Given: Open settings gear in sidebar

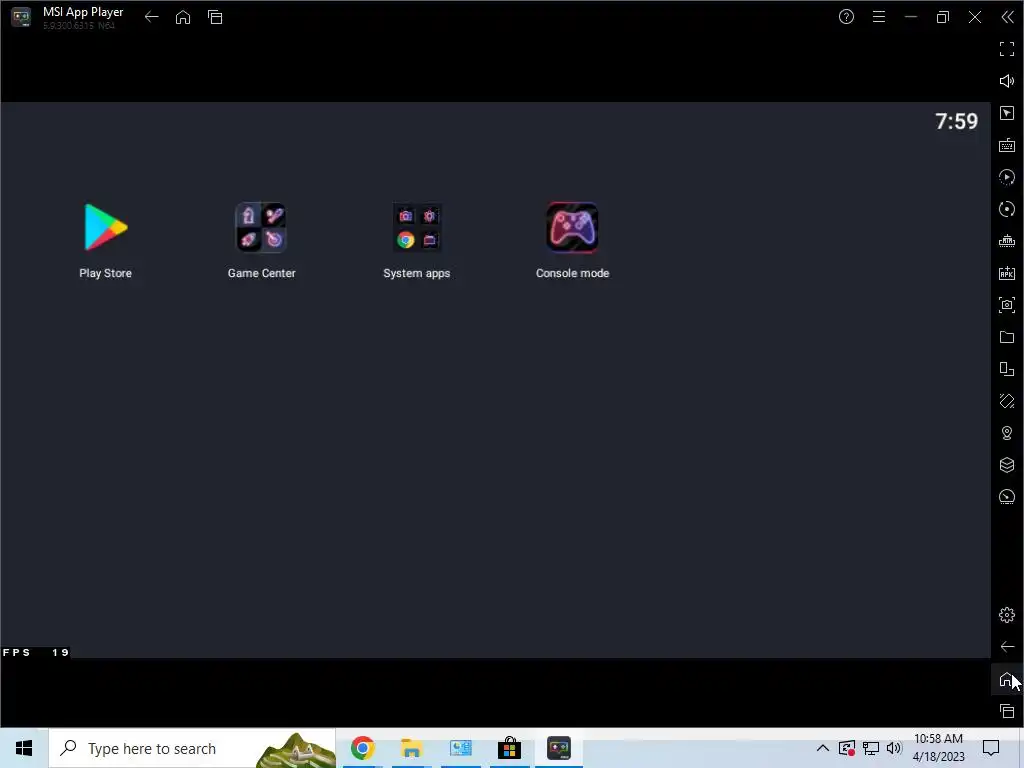Looking at the screenshot, I should point(1007,615).
